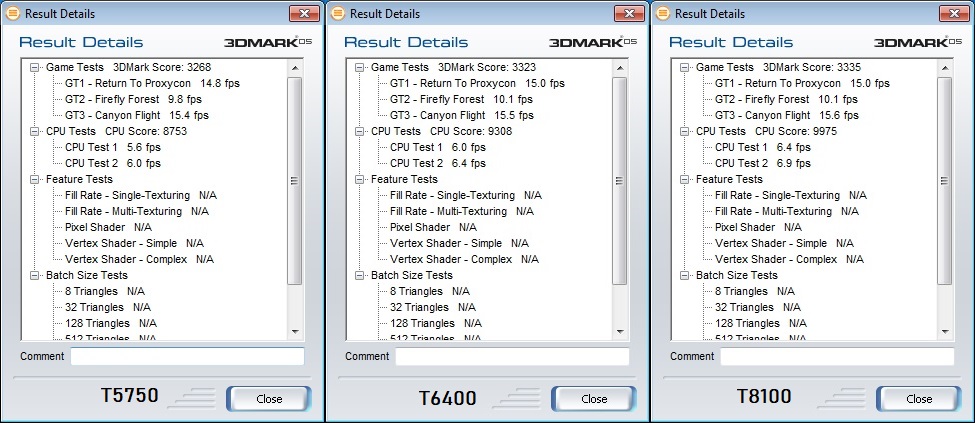975x423 pixels.
Task: Select 'GT2 - Firefly Forest 9.8 fps'
Action: point(133,100)
